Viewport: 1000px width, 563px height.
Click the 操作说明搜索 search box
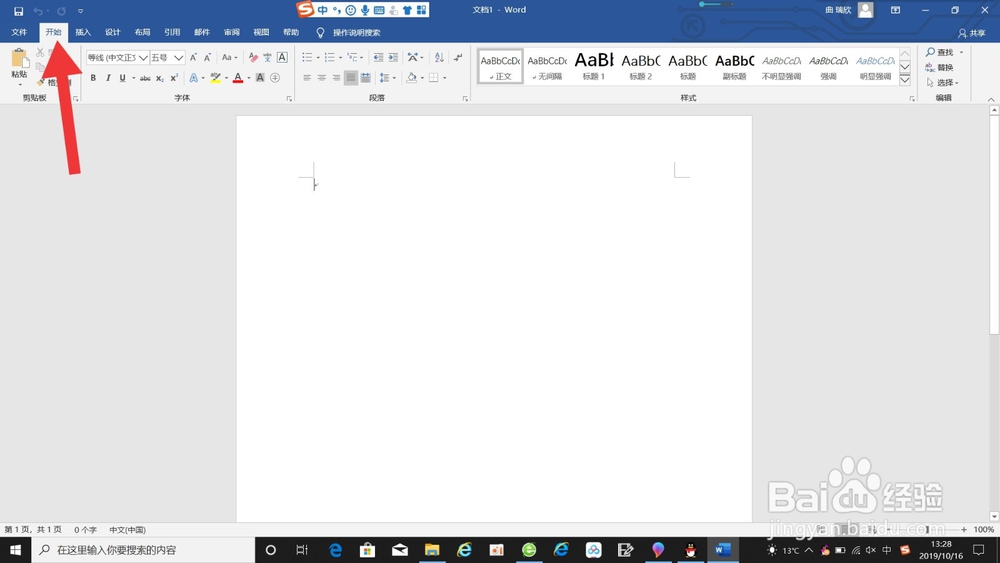point(357,33)
